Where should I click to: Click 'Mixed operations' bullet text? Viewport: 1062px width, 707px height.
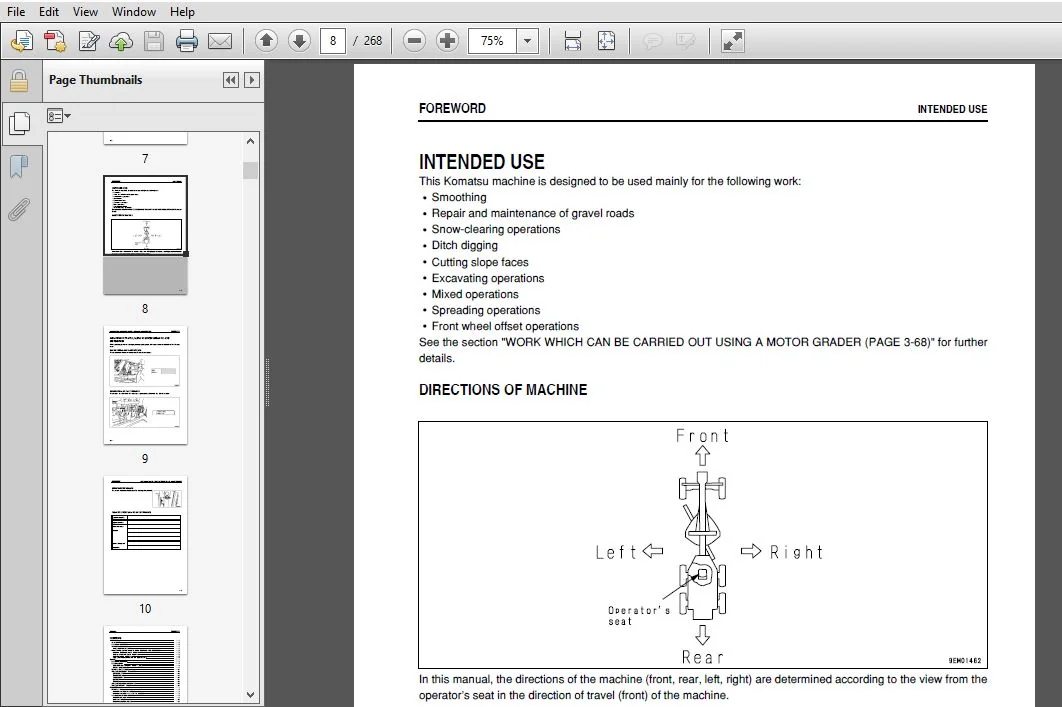pos(475,294)
